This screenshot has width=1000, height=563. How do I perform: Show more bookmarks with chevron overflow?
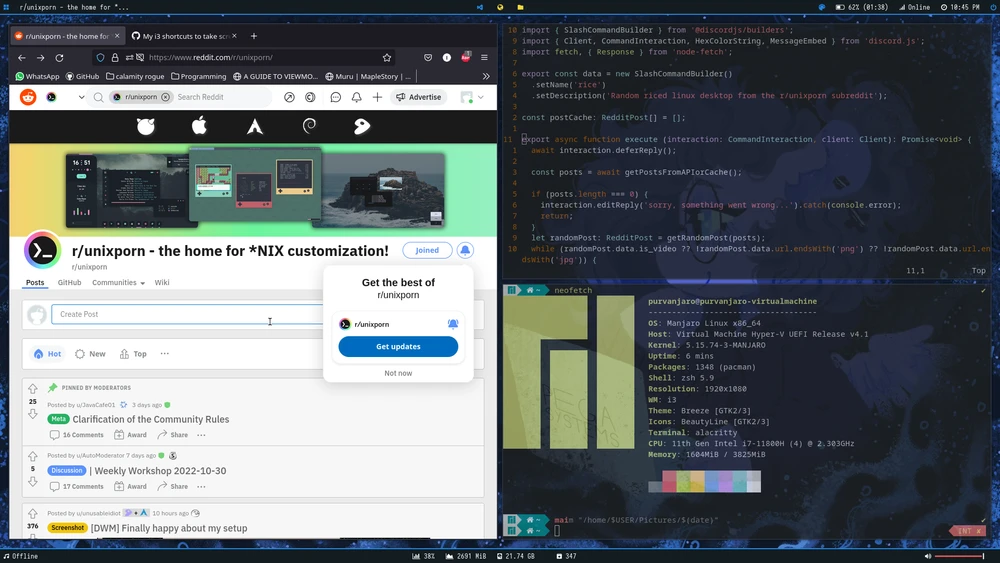[x=486, y=76]
